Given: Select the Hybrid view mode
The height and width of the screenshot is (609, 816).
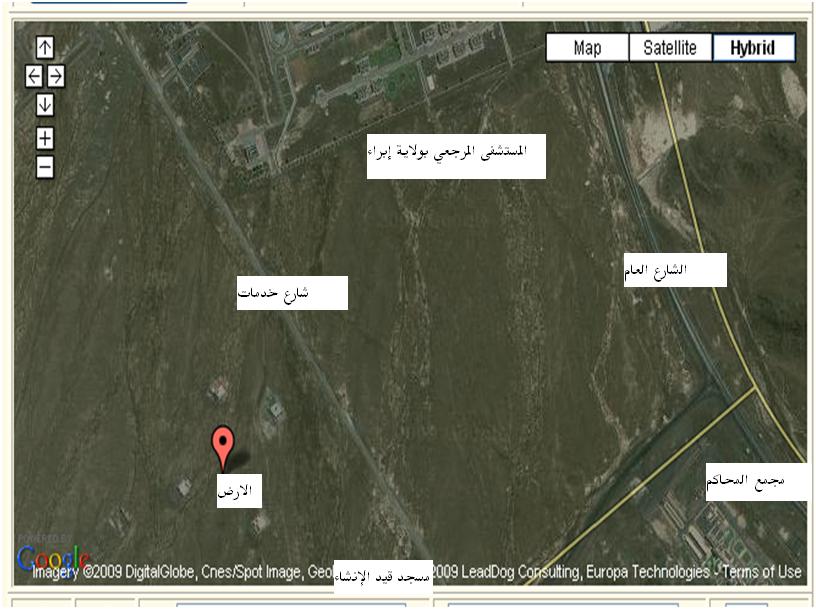Looking at the screenshot, I should pos(753,48).
